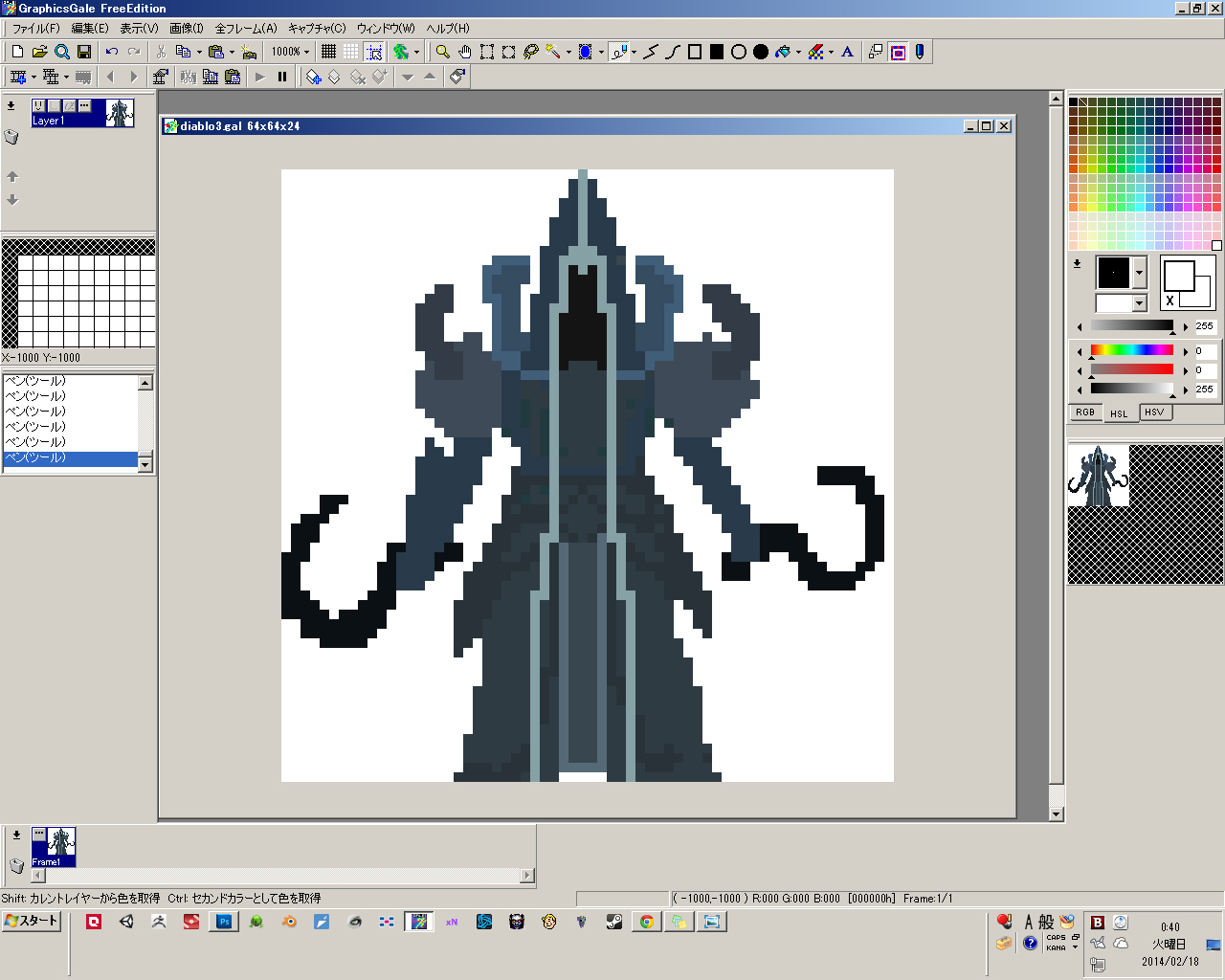Swap colors using the X button

pos(1169,301)
